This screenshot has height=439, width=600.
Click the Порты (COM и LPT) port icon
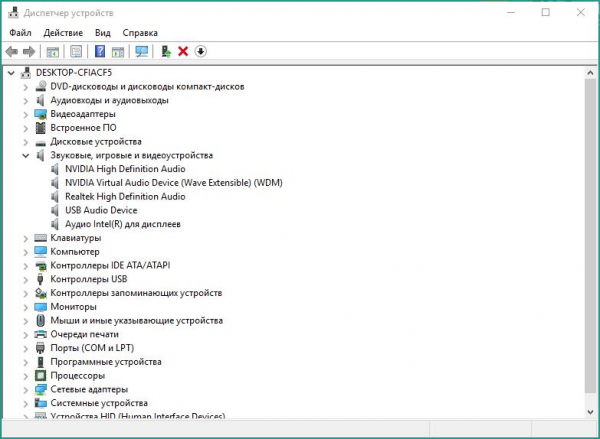pos(41,348)
